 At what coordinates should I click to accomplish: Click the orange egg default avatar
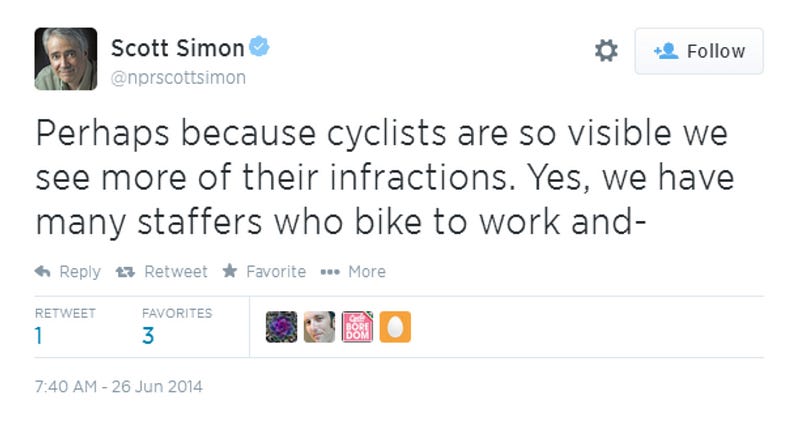click(395, 326)
